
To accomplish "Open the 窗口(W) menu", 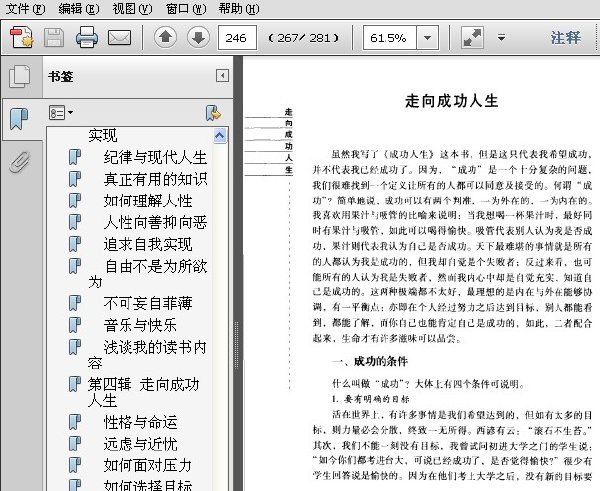I will pyautogui.click(x=186, y=8).
